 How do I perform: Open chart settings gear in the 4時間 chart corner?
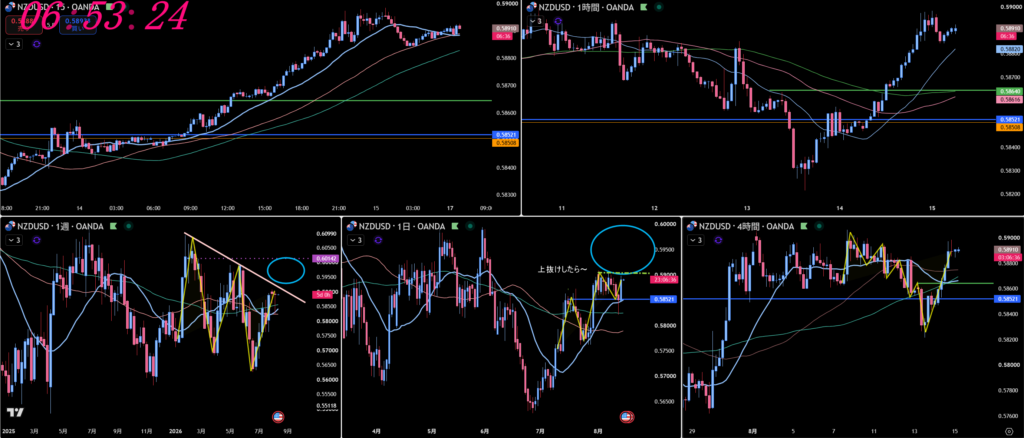click(x=1009, y=431)
